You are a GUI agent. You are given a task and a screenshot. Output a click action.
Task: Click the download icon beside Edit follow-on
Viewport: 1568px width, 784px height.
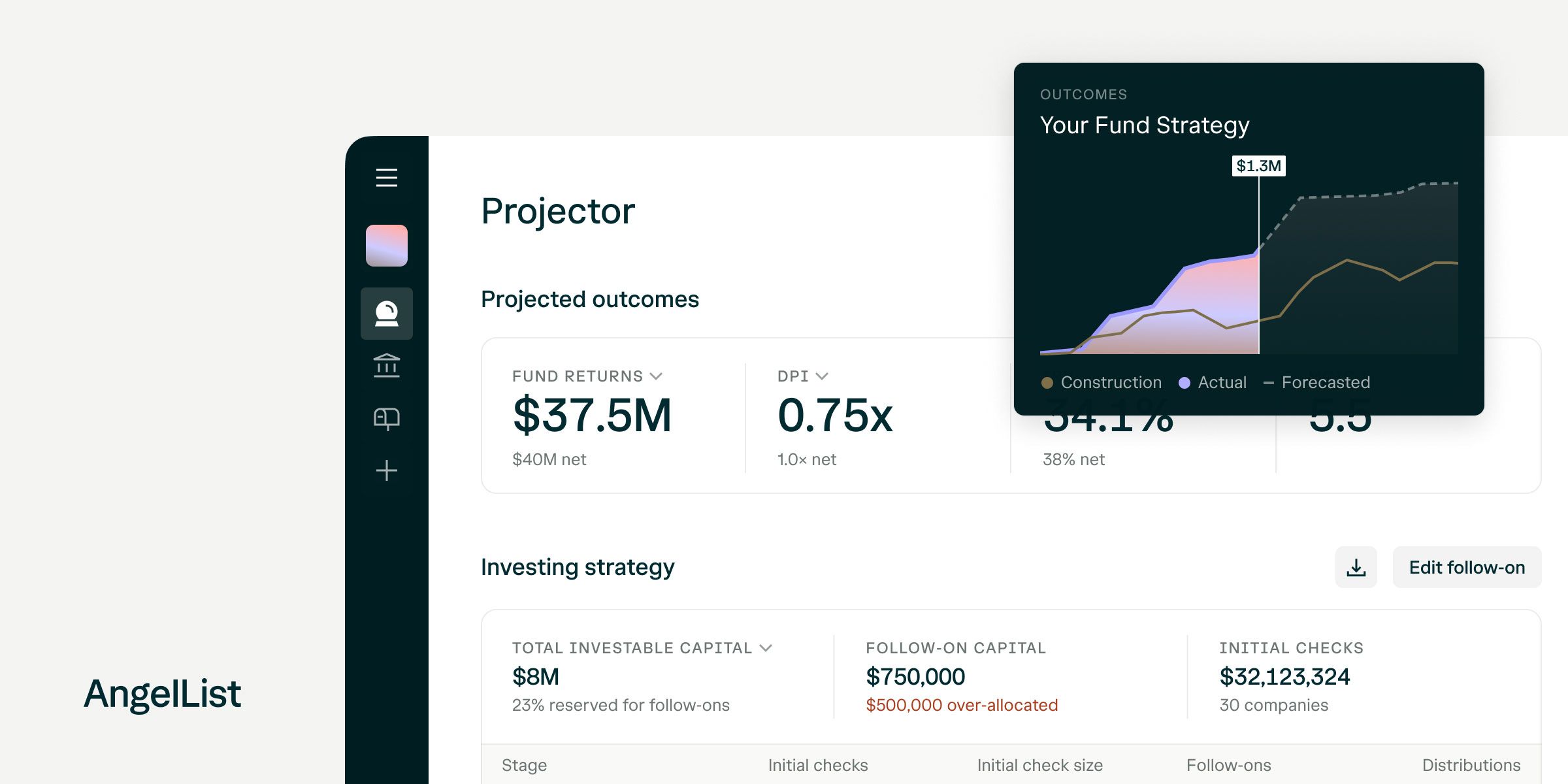point(1356,567)
